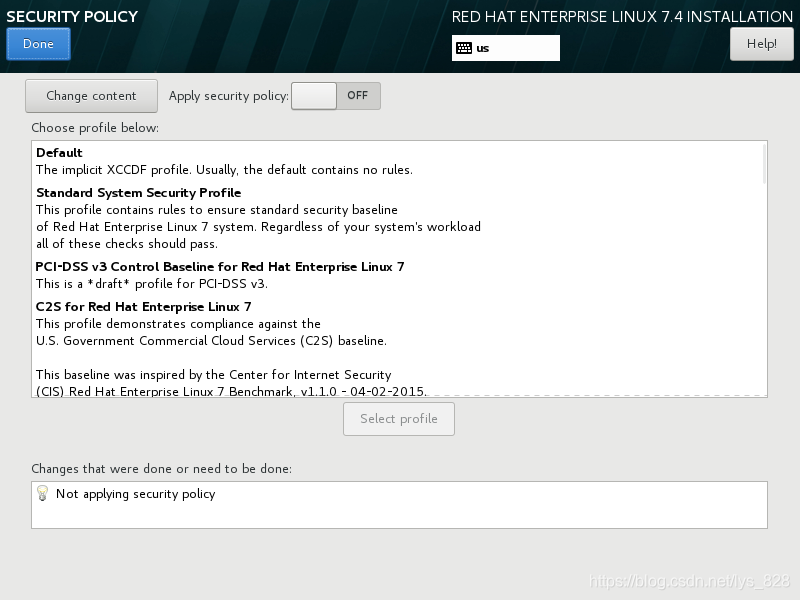Open the Help! documentation
800x600 pixels.
coord(761,44)
